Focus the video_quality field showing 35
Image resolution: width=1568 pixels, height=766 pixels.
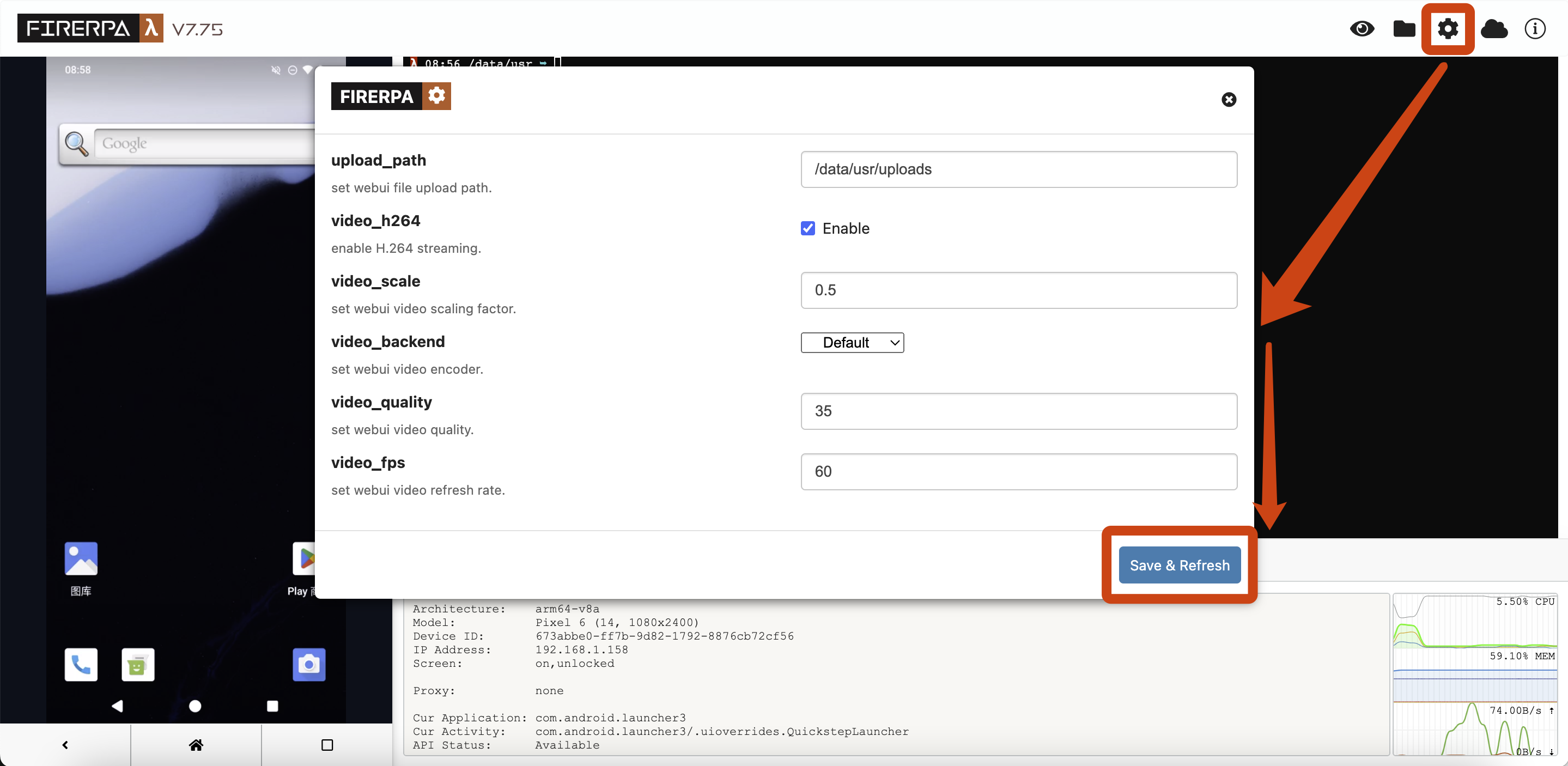click(x=1018, y=411)
